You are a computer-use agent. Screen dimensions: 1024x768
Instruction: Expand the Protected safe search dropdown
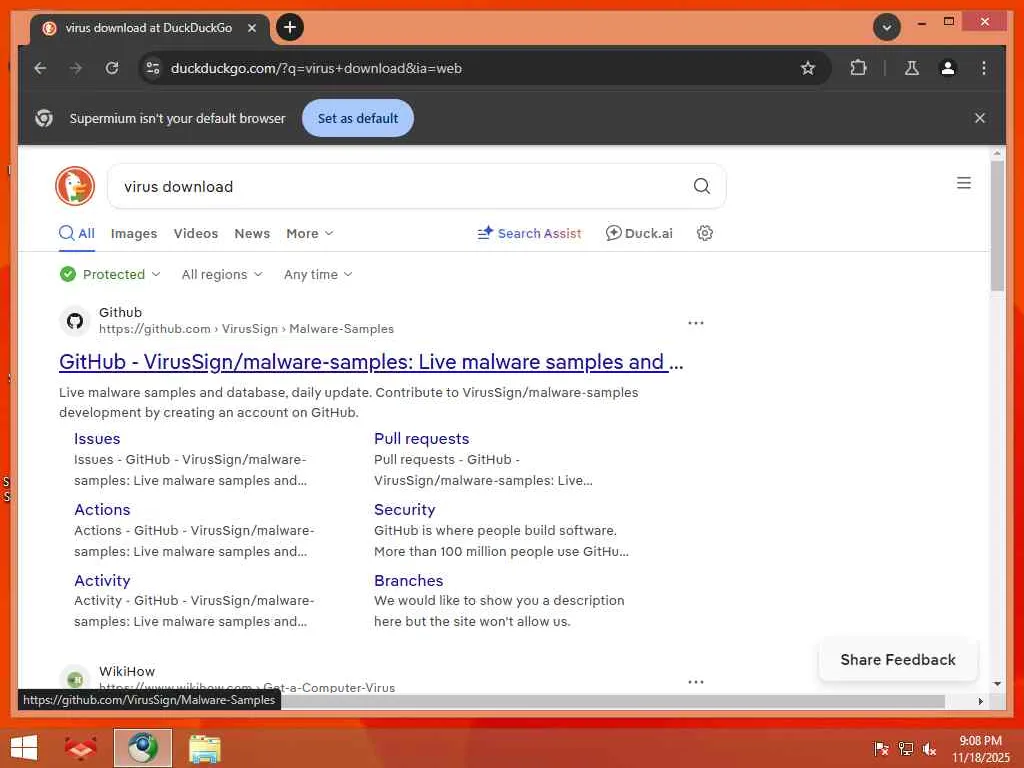(110, 274)
